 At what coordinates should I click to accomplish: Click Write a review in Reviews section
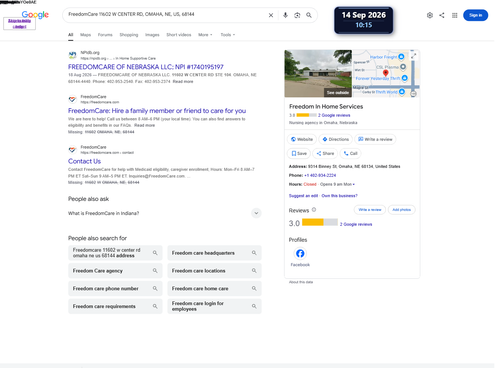click(x=370, y=210)
